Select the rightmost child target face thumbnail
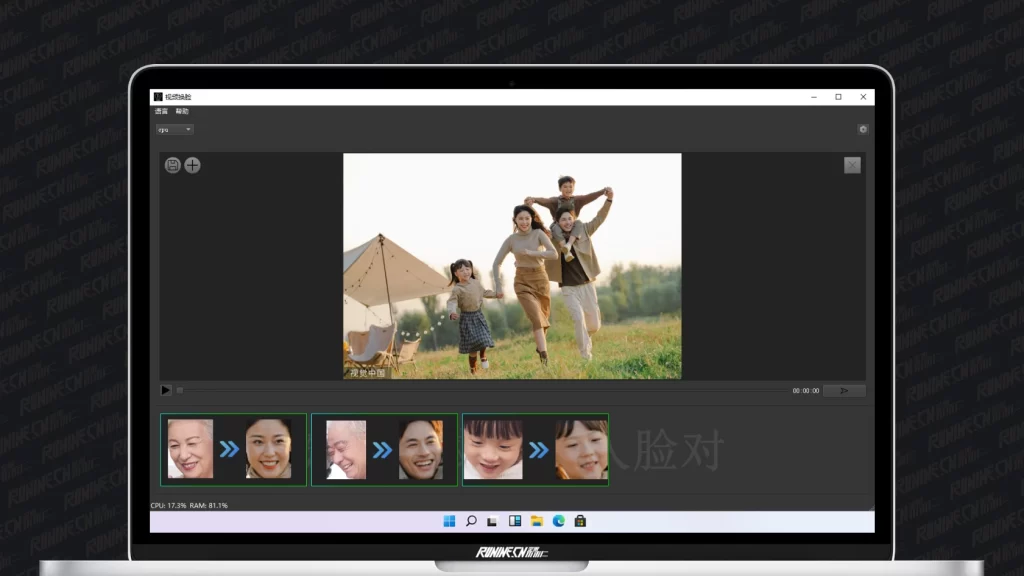 [581, 449]
